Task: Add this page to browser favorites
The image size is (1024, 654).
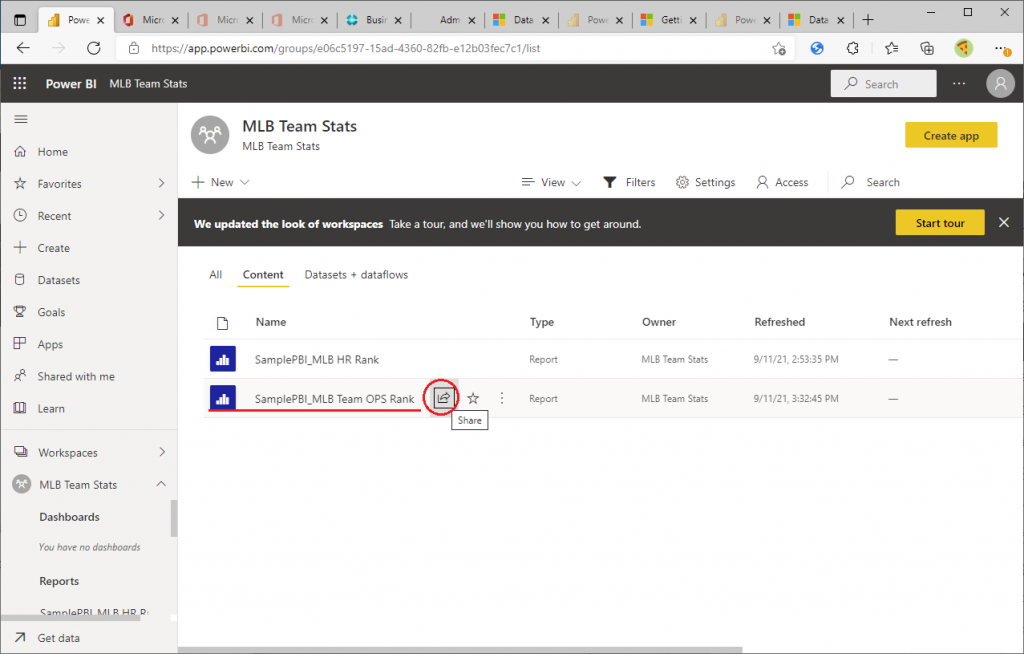Action: 778,48
